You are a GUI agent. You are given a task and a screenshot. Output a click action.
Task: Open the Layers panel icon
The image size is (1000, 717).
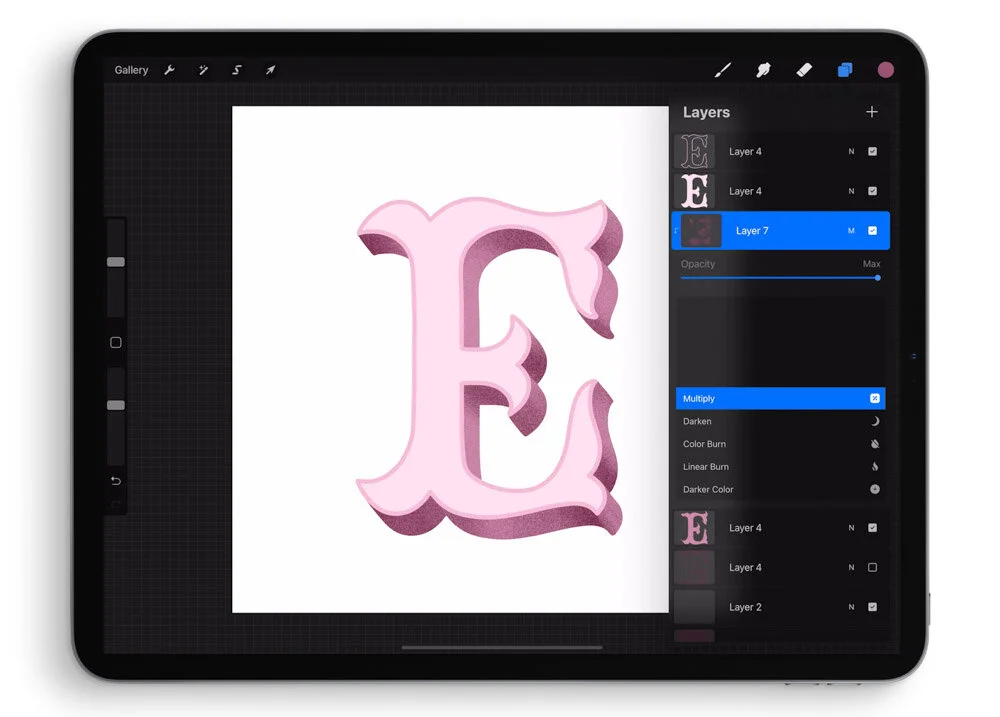[x=845, y=70]
